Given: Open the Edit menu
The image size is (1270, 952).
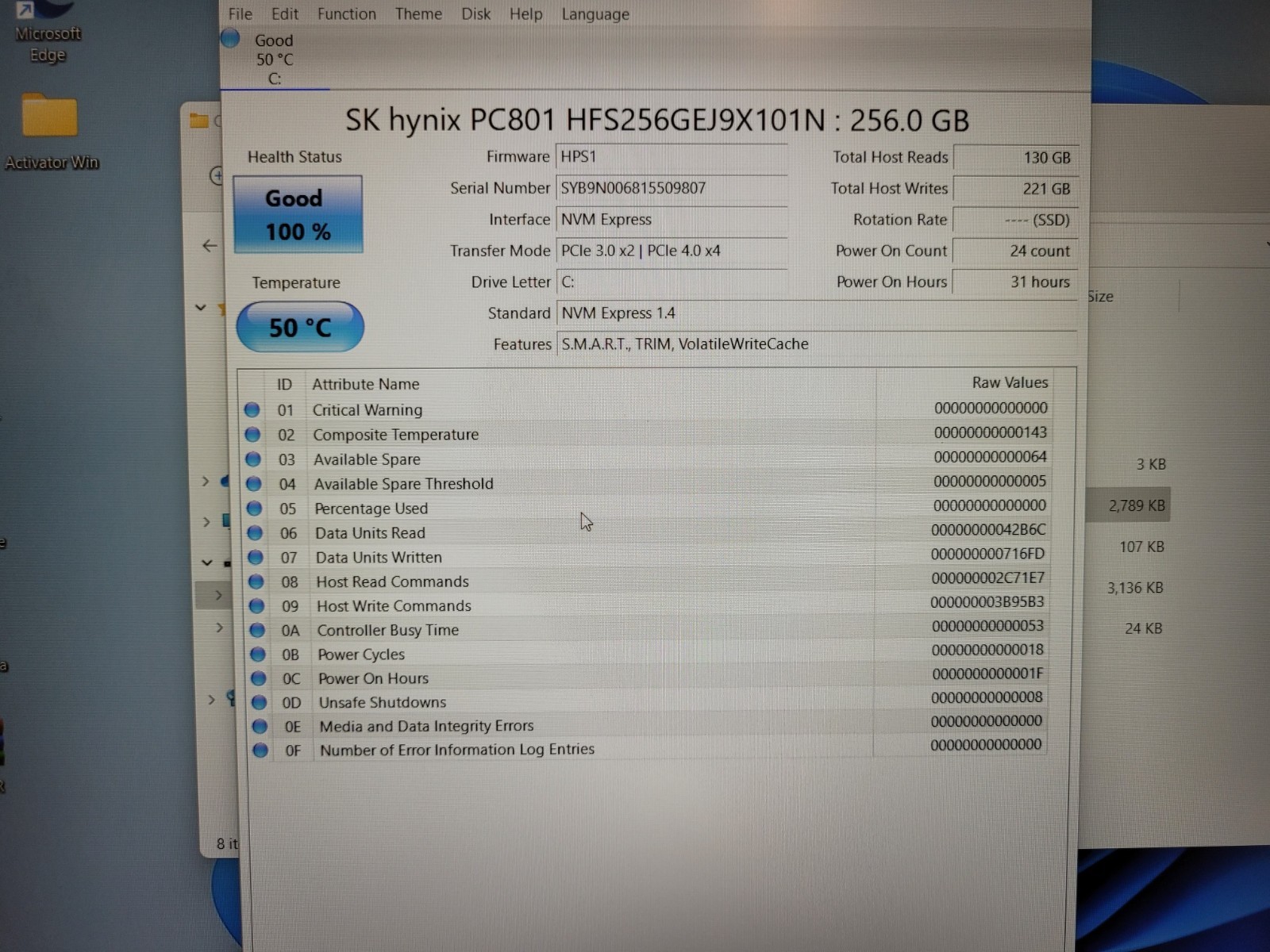Looking at the screenshot, I should (285, 14).
